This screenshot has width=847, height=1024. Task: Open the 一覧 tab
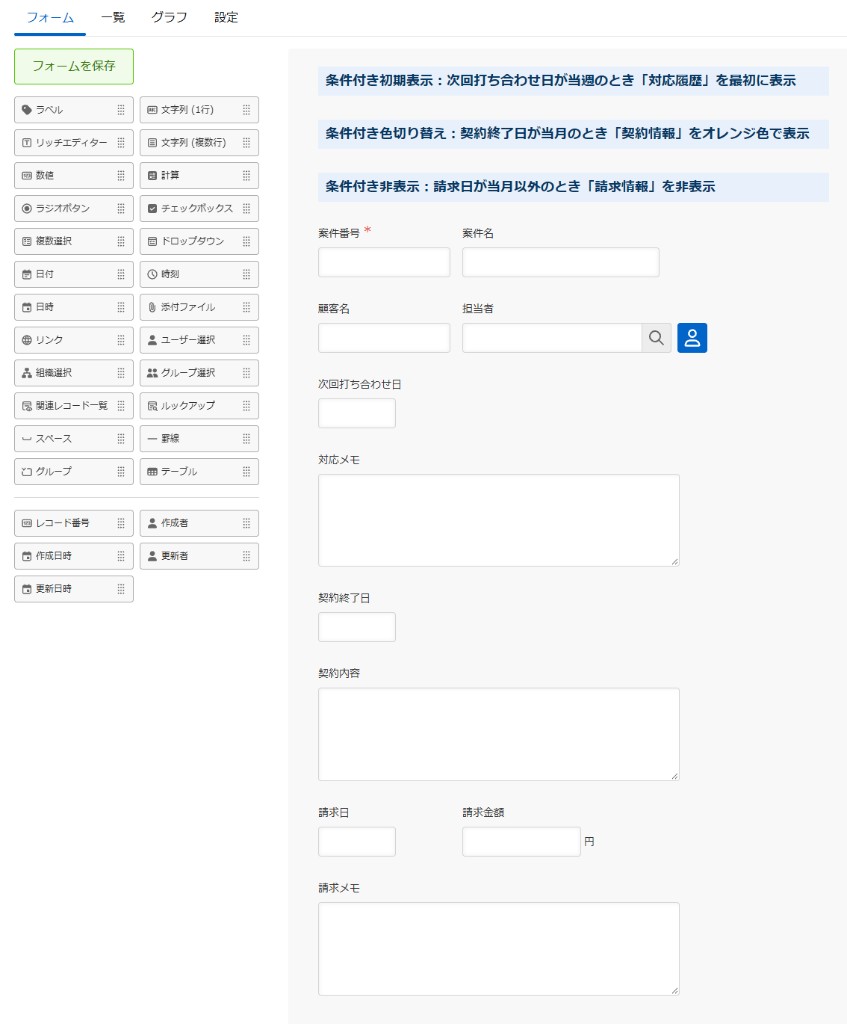(113, 18)
